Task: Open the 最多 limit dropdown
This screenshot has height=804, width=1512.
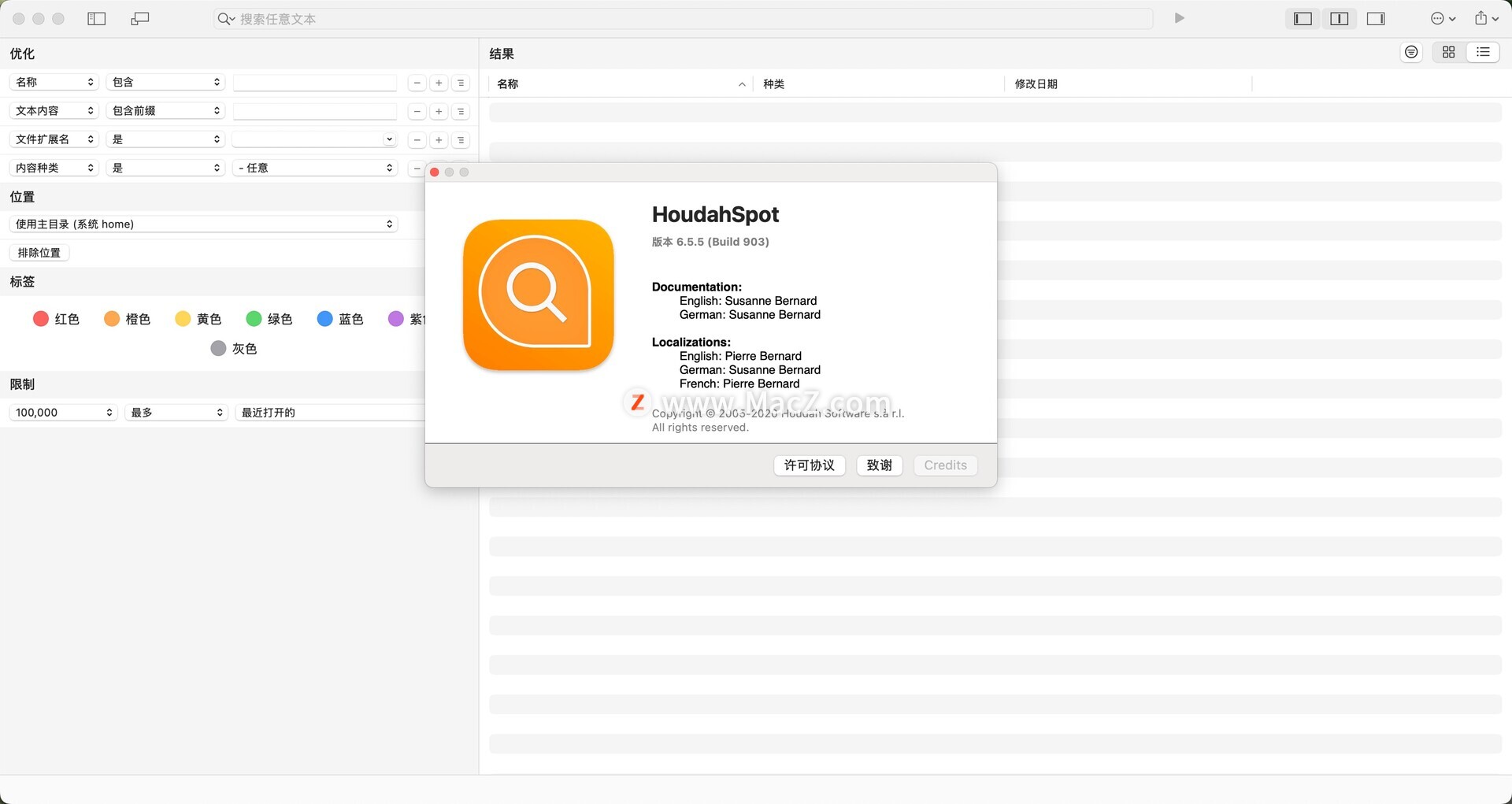Action: (x=176, y=412)
